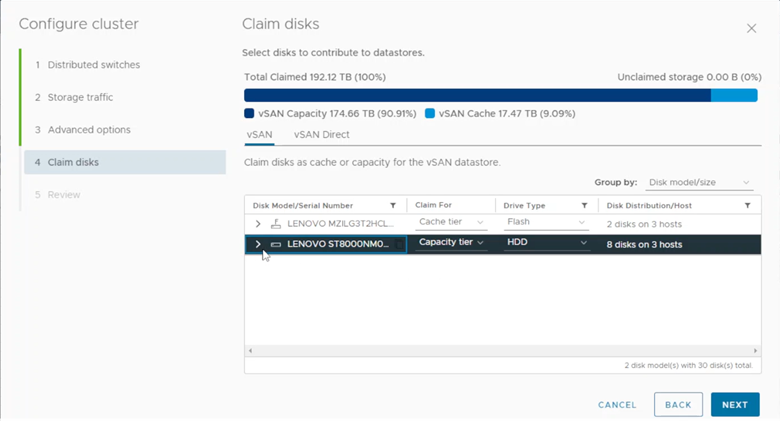Open Claim For dropdown showing Cache tier

pyautogui.click(x=451, y=222)
